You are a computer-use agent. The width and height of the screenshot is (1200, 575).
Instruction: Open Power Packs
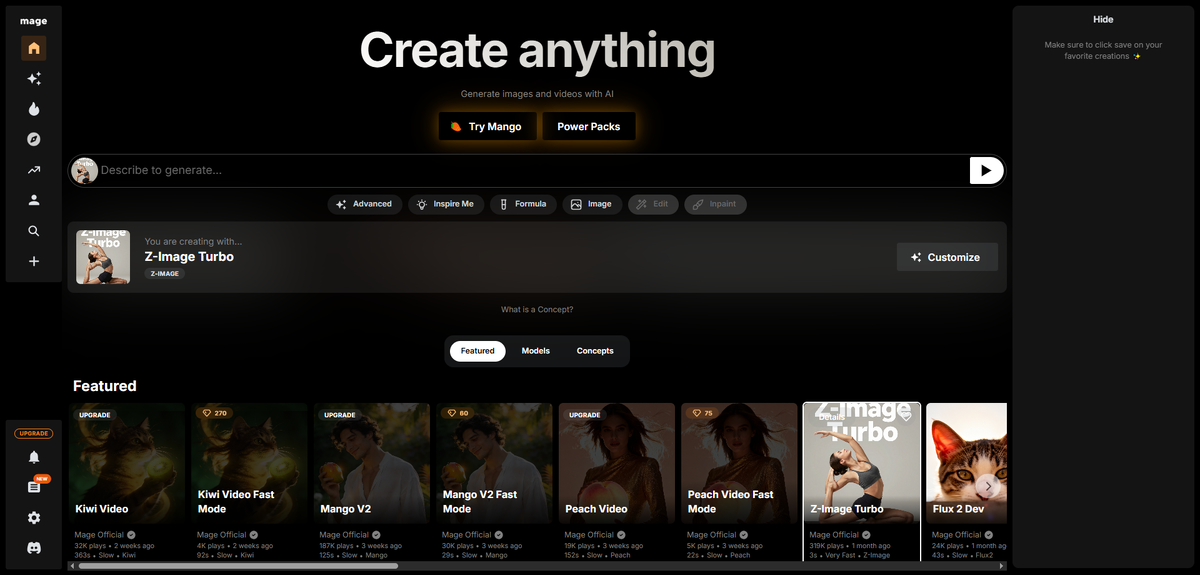589,127
